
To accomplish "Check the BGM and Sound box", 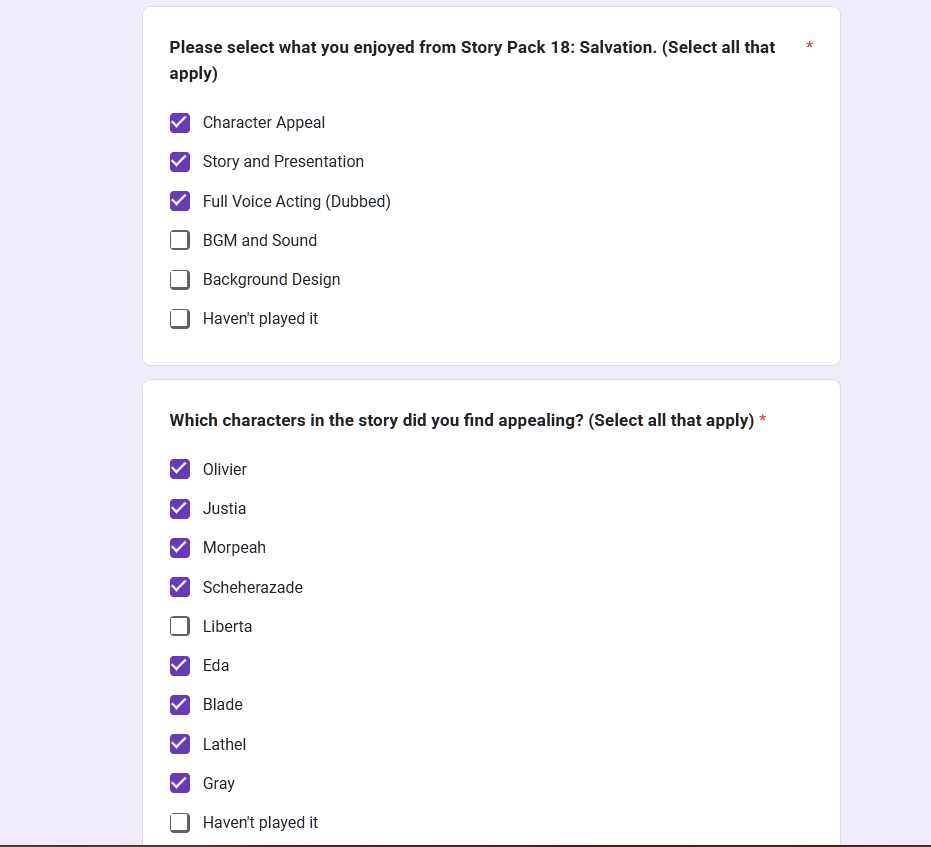I will coord(180,240).
